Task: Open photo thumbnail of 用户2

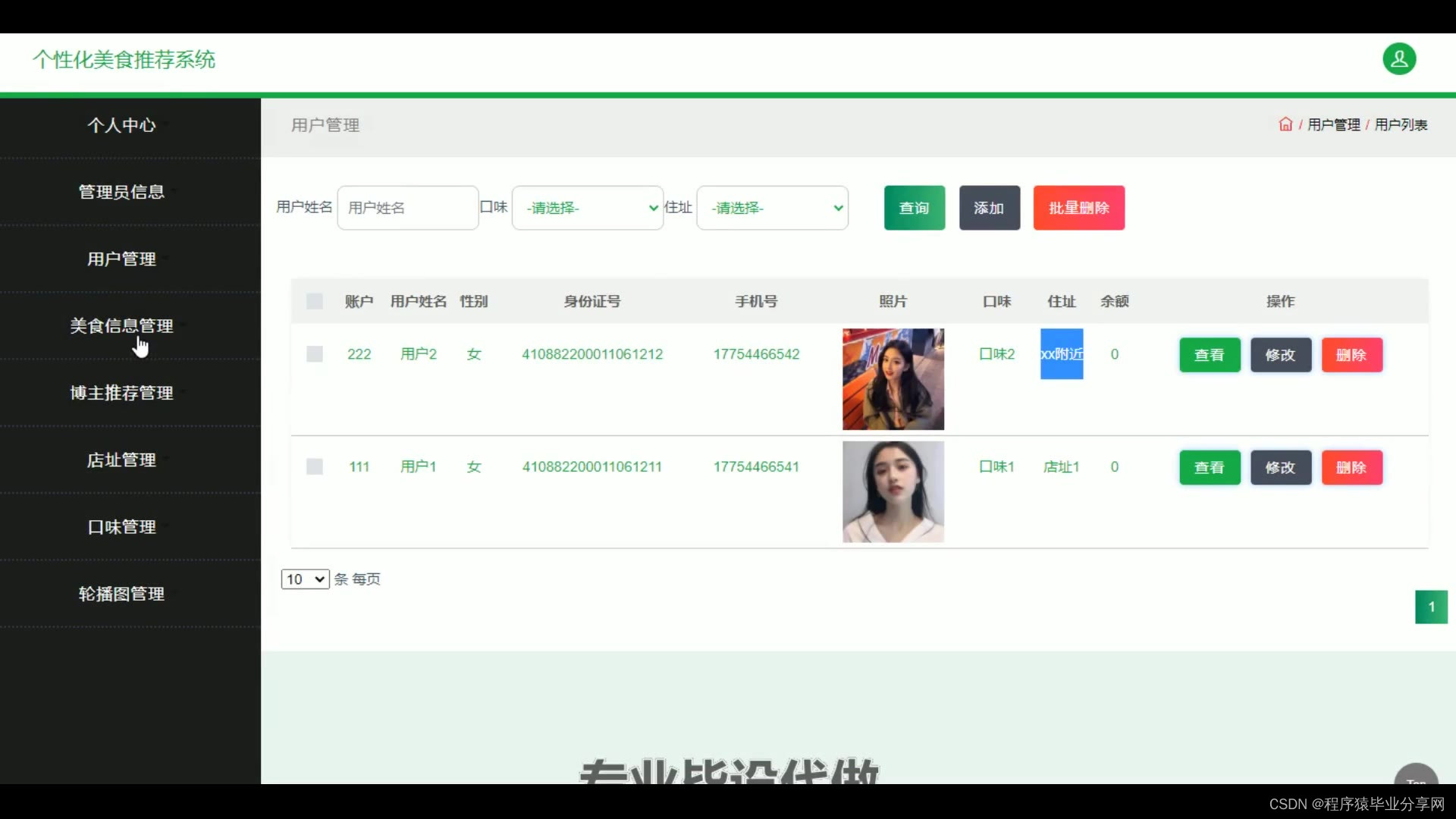Action: [x=893, y=379]
